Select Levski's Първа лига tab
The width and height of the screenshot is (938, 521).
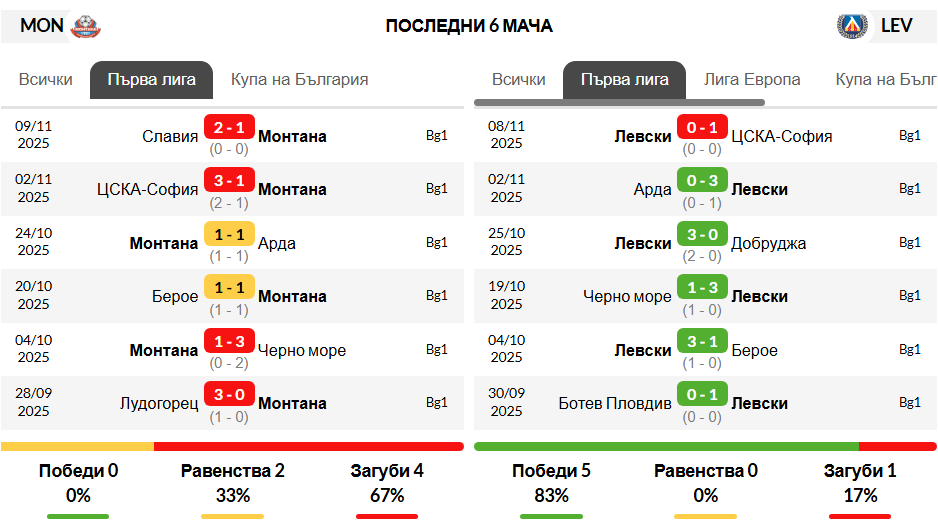(625, 80)
